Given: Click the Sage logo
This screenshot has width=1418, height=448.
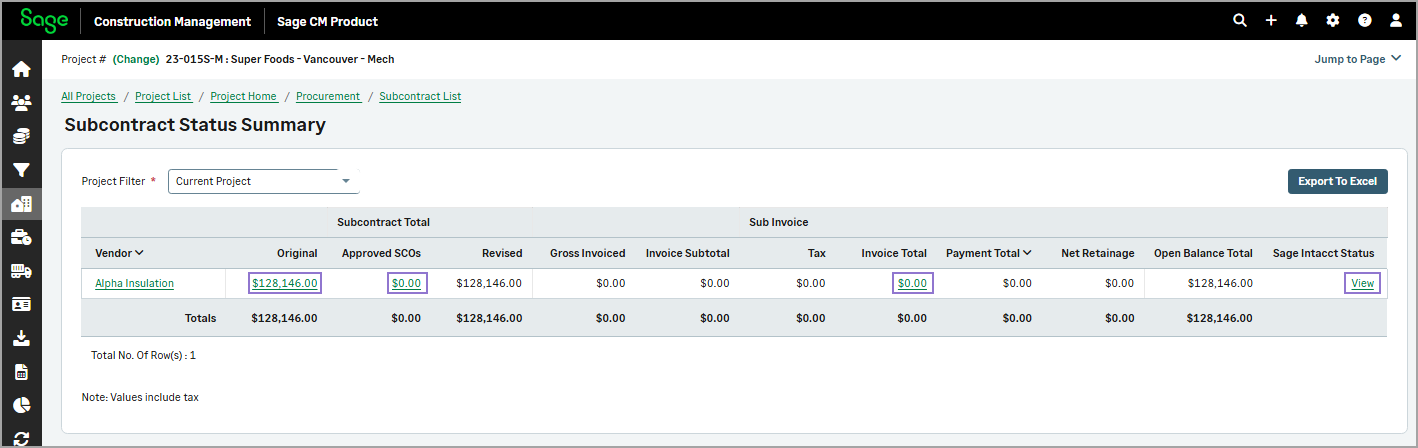Looking at the screenshot, I should [x=44, y=20].
